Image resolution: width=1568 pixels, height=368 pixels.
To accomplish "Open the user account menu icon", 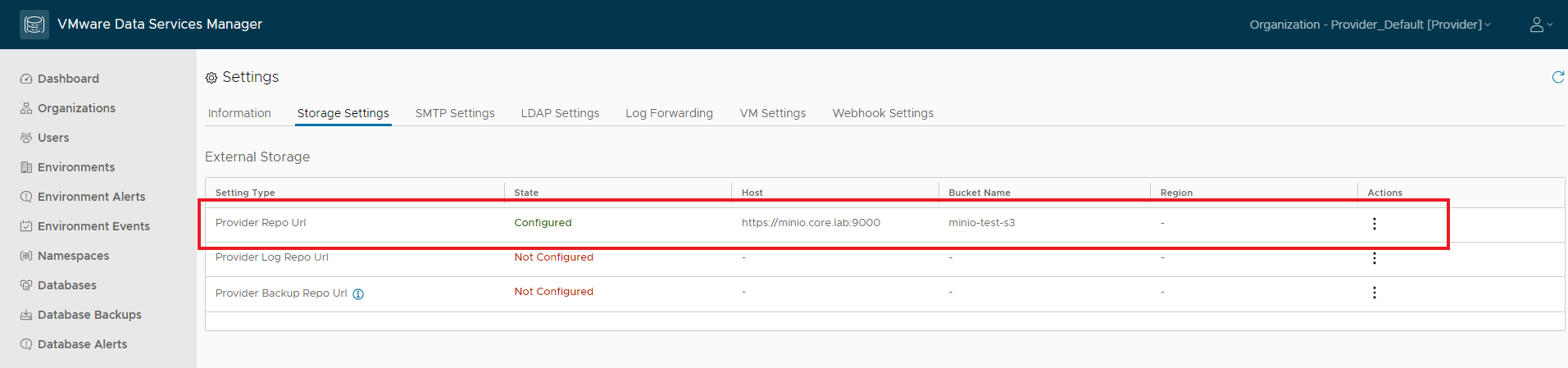I will click(x=1541, y=25).
